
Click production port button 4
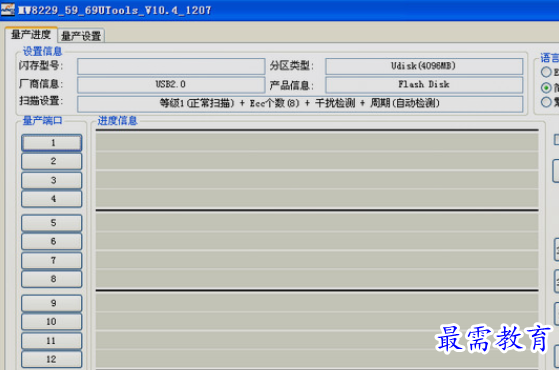52,199
